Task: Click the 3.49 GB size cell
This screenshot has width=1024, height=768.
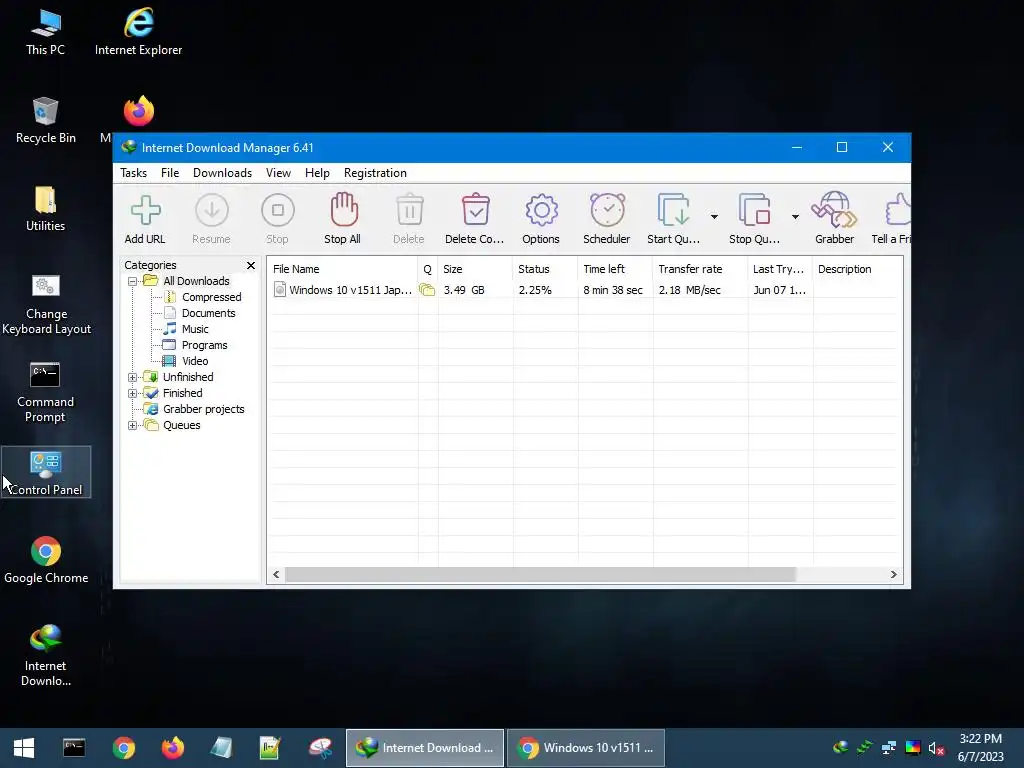Action: click(464, 290)
